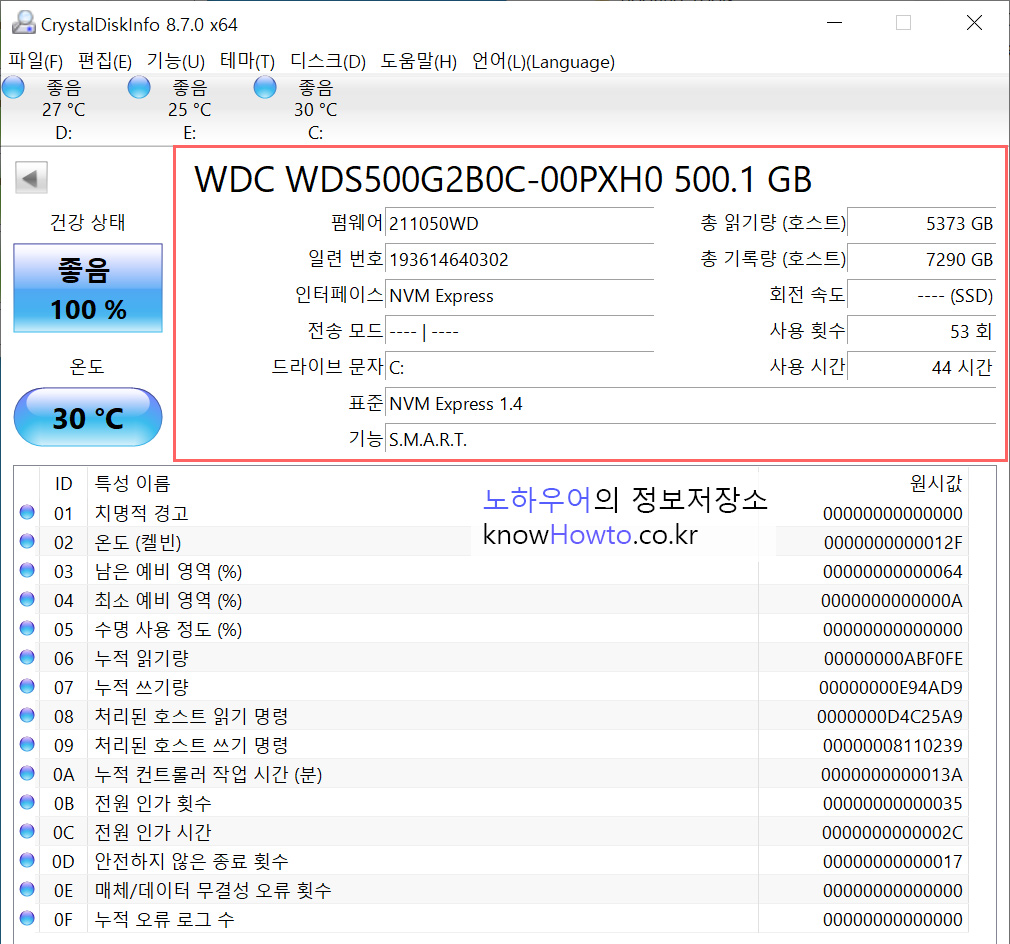Image resolution: width=1010 pixels, height=944 pixels.
Task: Select raw value 000000000013A
Action: point(891,775)
